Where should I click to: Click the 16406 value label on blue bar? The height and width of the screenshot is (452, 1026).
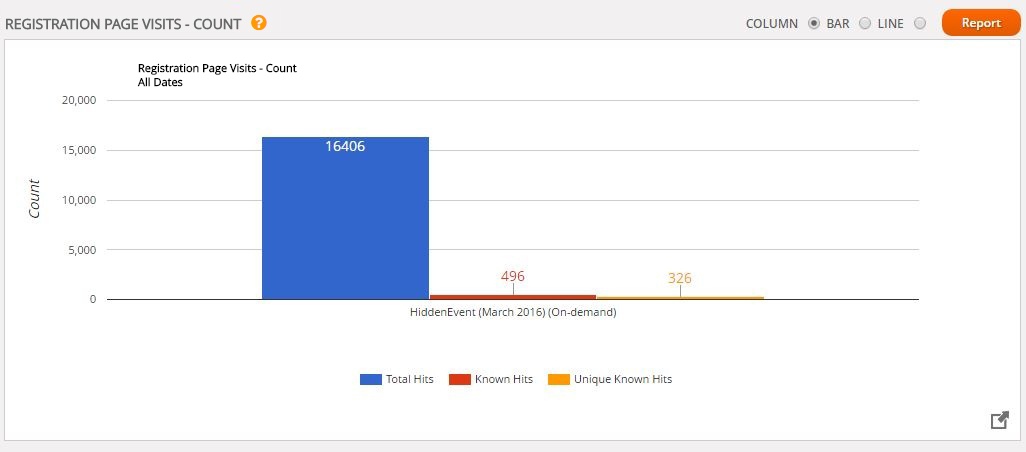point(345,147)
